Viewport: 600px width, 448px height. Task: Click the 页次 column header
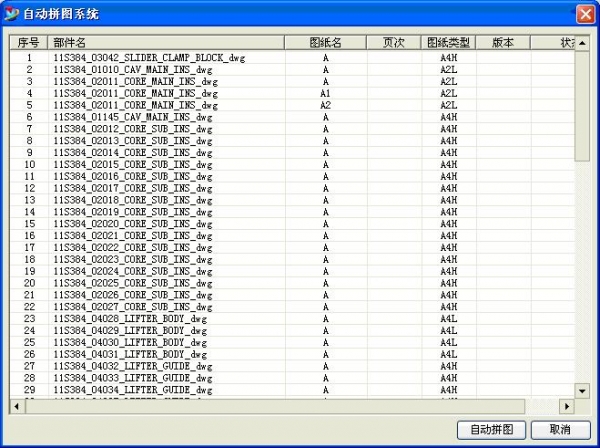tap(393, 44)
